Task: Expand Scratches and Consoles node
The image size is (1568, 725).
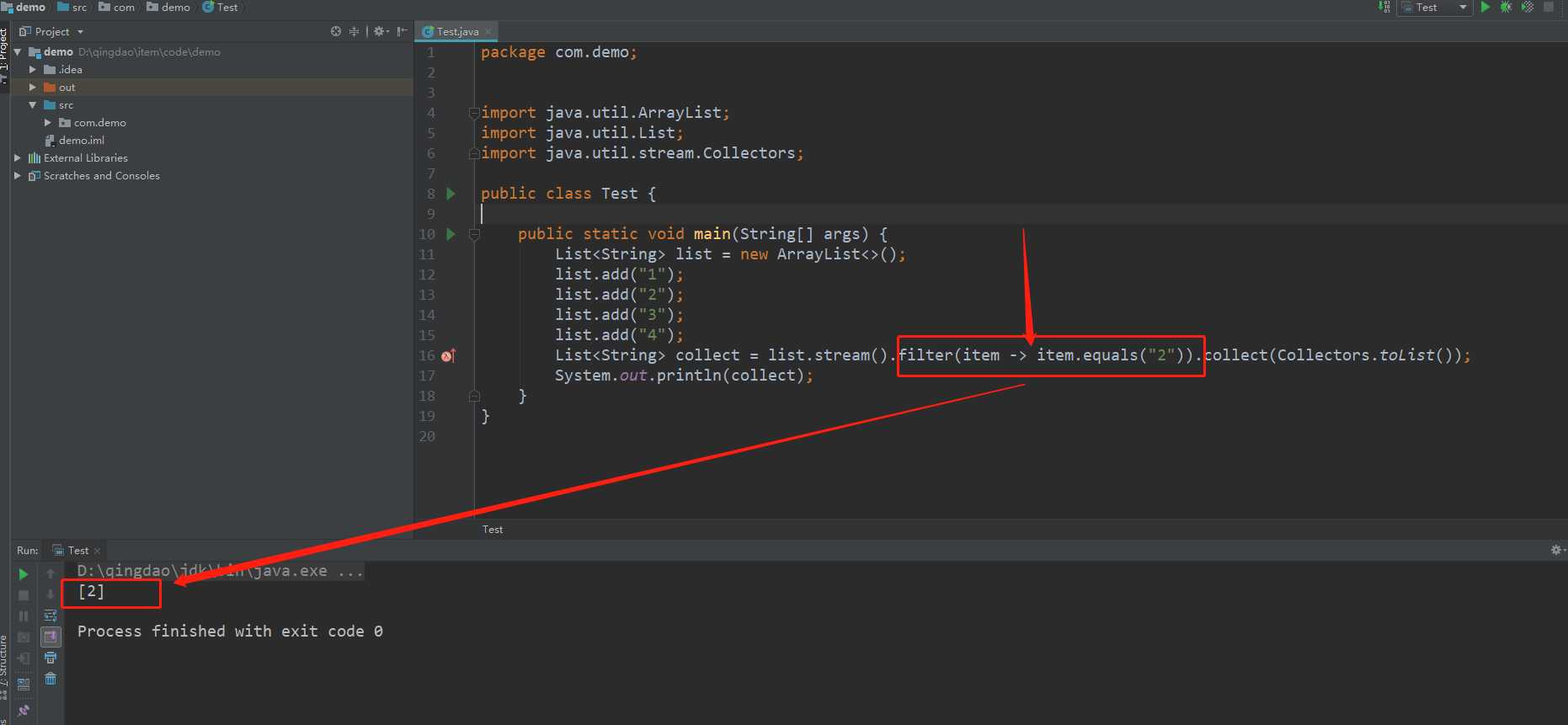Action: click(x=17, y=176)
